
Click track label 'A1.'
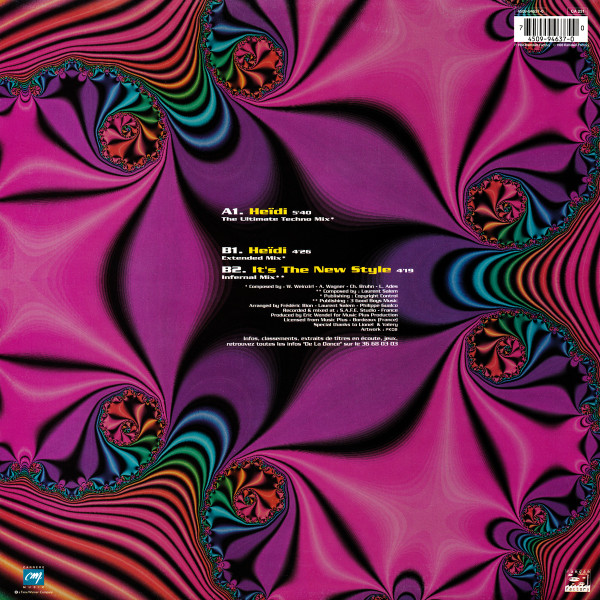click(233, 211)
